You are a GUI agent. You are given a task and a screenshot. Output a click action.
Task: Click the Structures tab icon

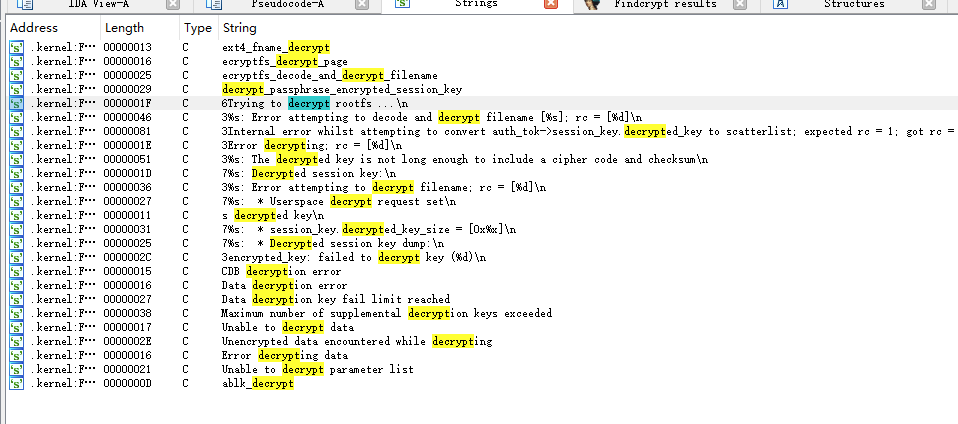780,5
